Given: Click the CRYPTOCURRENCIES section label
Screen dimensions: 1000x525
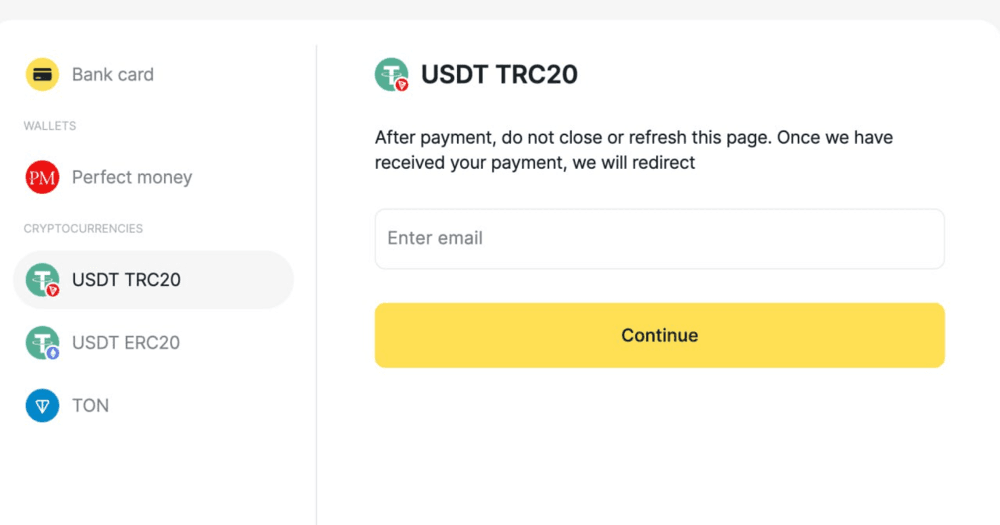Looking at the screenshot, I should pyautogui.click(x=83, y=228).
